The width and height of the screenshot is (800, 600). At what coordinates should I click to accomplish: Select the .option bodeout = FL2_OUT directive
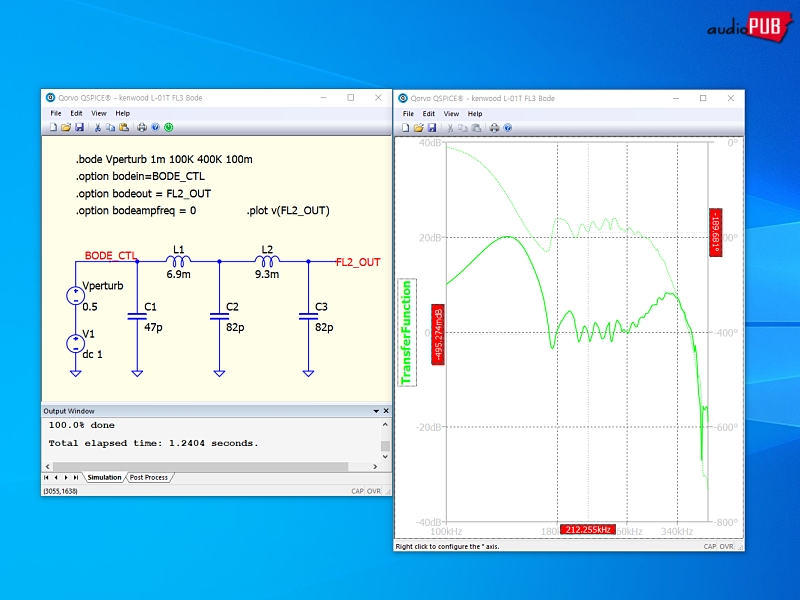pos(143,194)
